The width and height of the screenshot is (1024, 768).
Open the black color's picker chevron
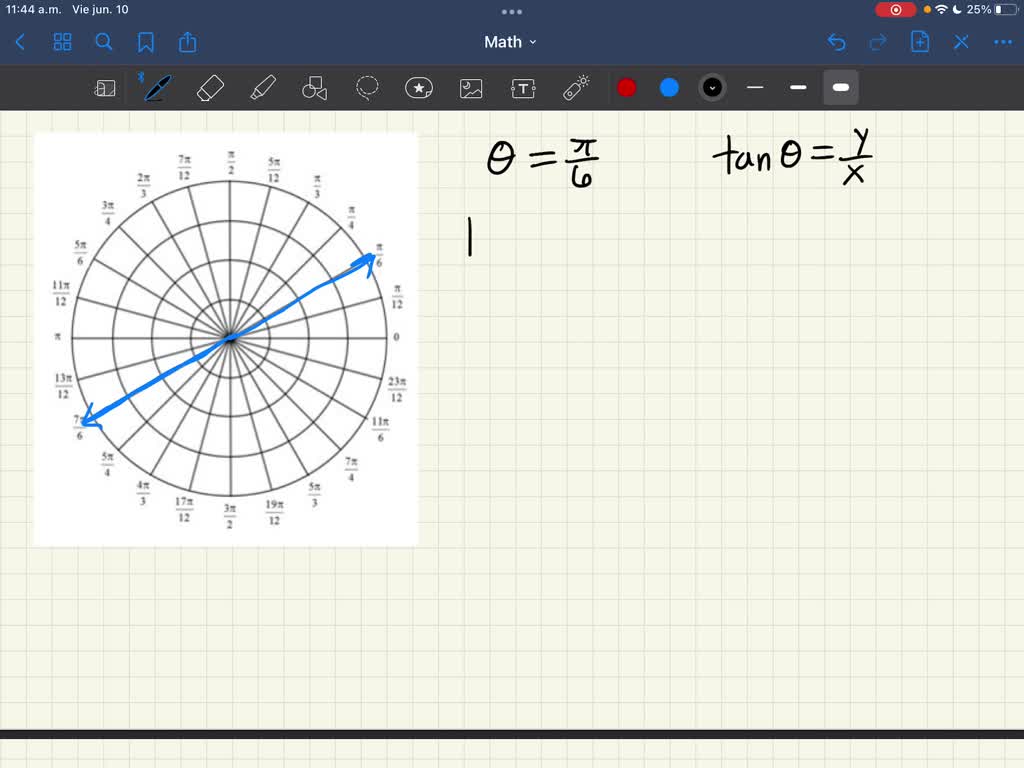[x=712, y=88]
